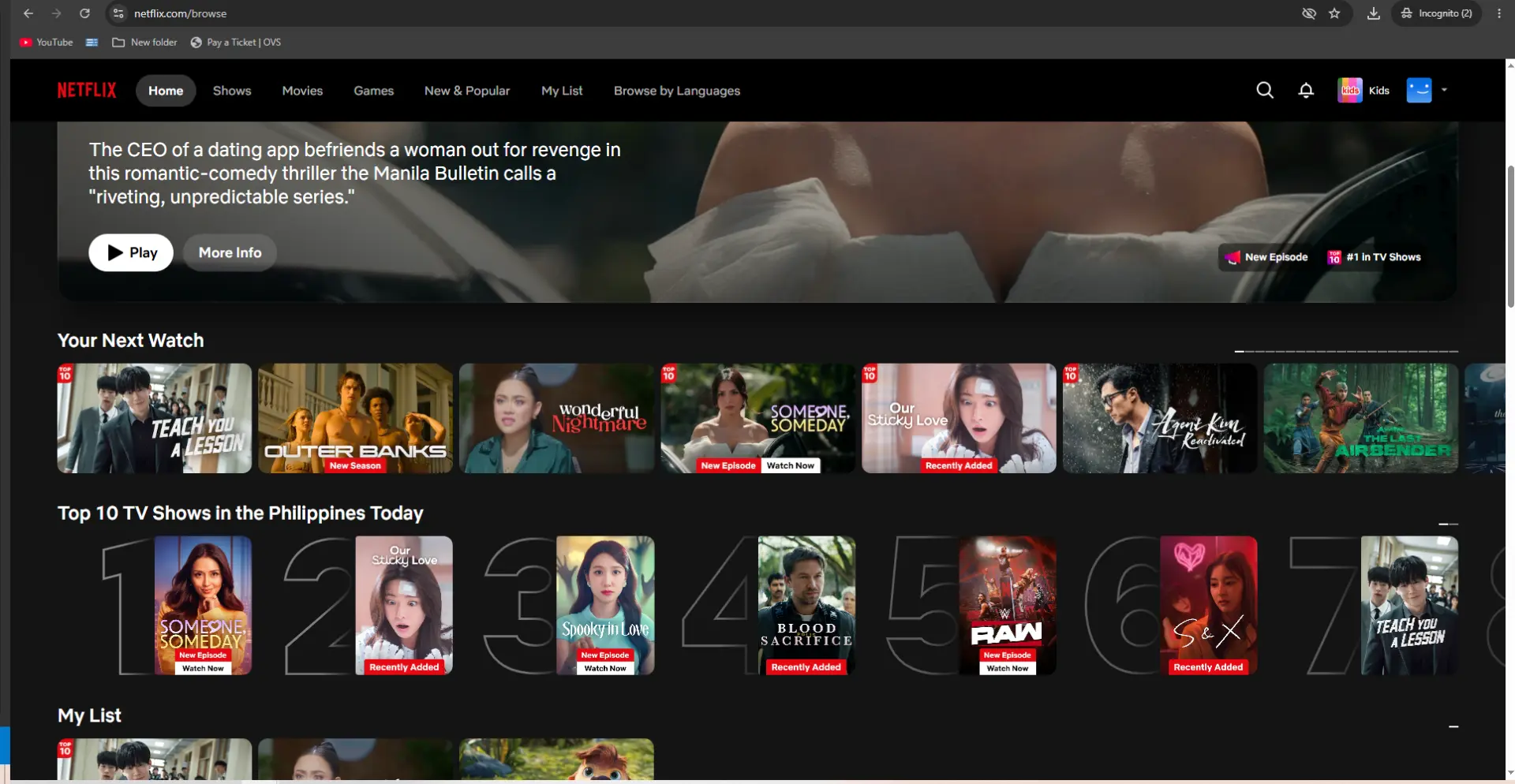The width and height of the screenshot is (1515, 784).
Task: Open Our Sticky Love in Your Next Watch
Action: point(959,418)
